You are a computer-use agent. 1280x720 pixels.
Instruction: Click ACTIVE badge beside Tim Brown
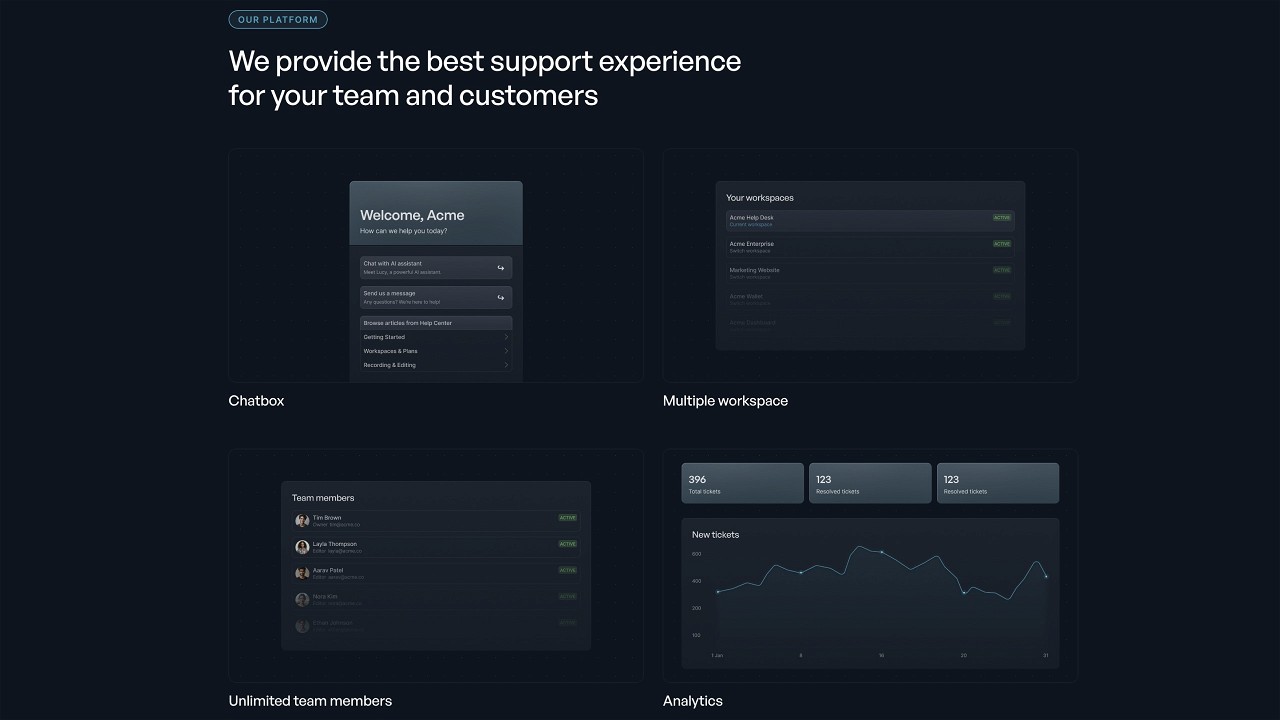pos(568,518)
